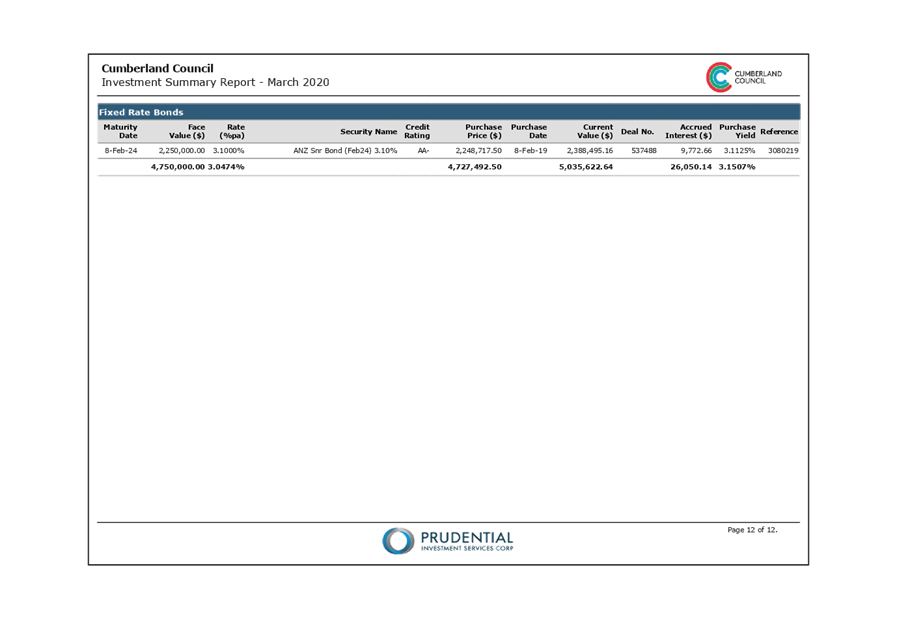Click the Purchase Price ($) column header
Image resolution: width=897 pixels, height=619 pixels.
483,131
